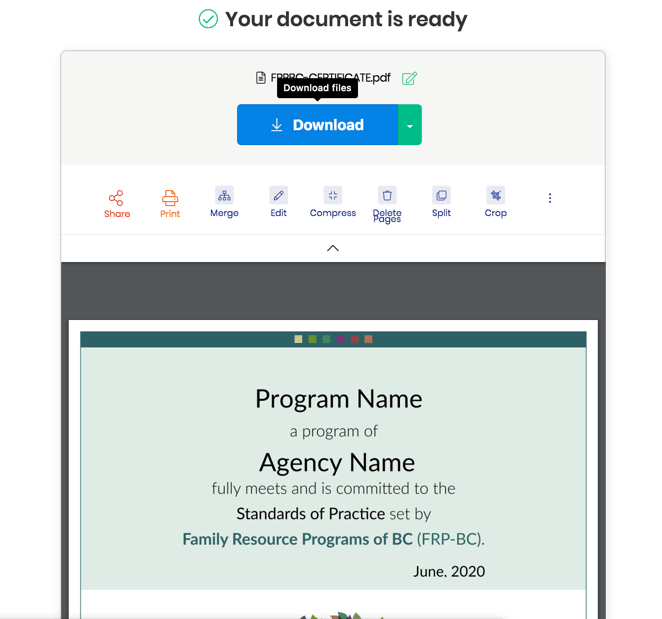Image resolution: width=662 pixels, height=619 pixels.
Task: Collapse the toolbar with up chevron
Action: [x=333, y=248]
